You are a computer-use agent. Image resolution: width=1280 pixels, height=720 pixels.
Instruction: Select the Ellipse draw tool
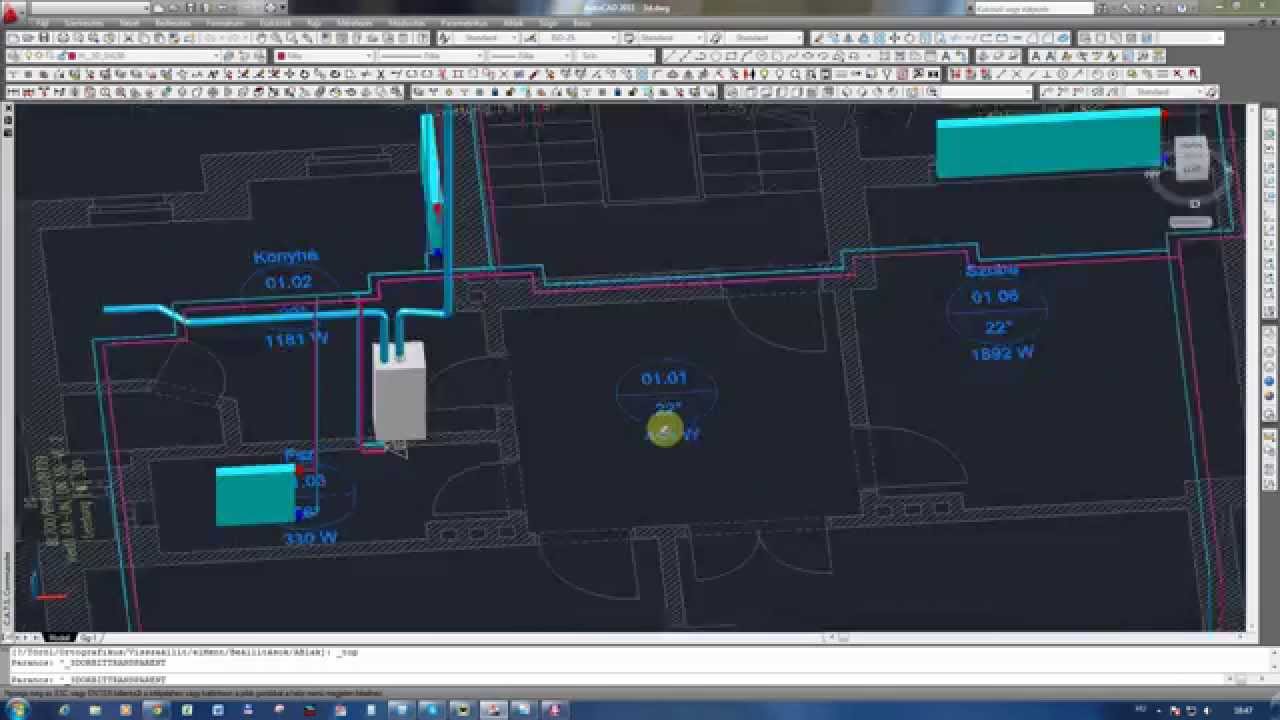808,56
